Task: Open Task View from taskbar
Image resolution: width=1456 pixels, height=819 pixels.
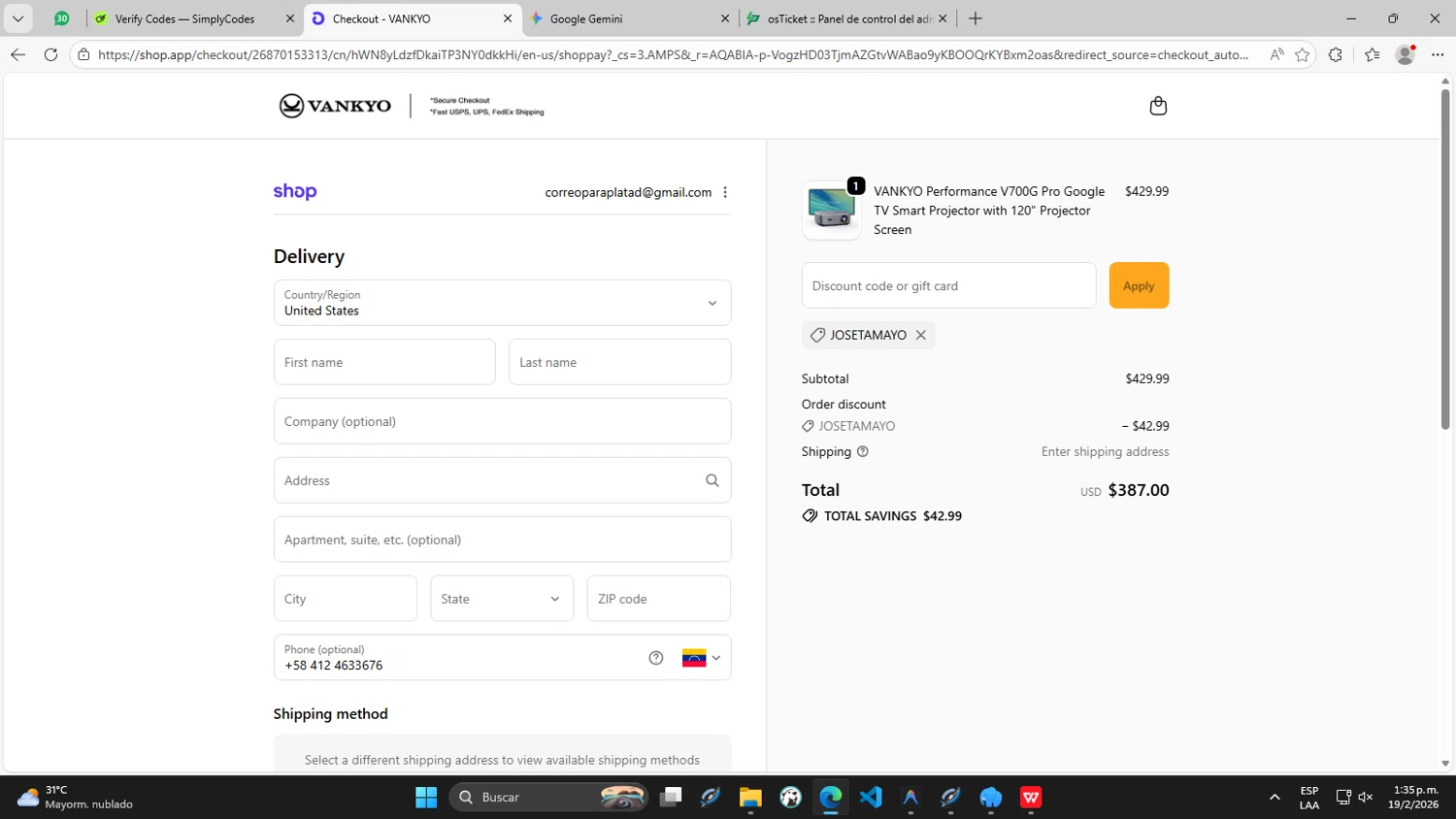Action: (670, 798)
